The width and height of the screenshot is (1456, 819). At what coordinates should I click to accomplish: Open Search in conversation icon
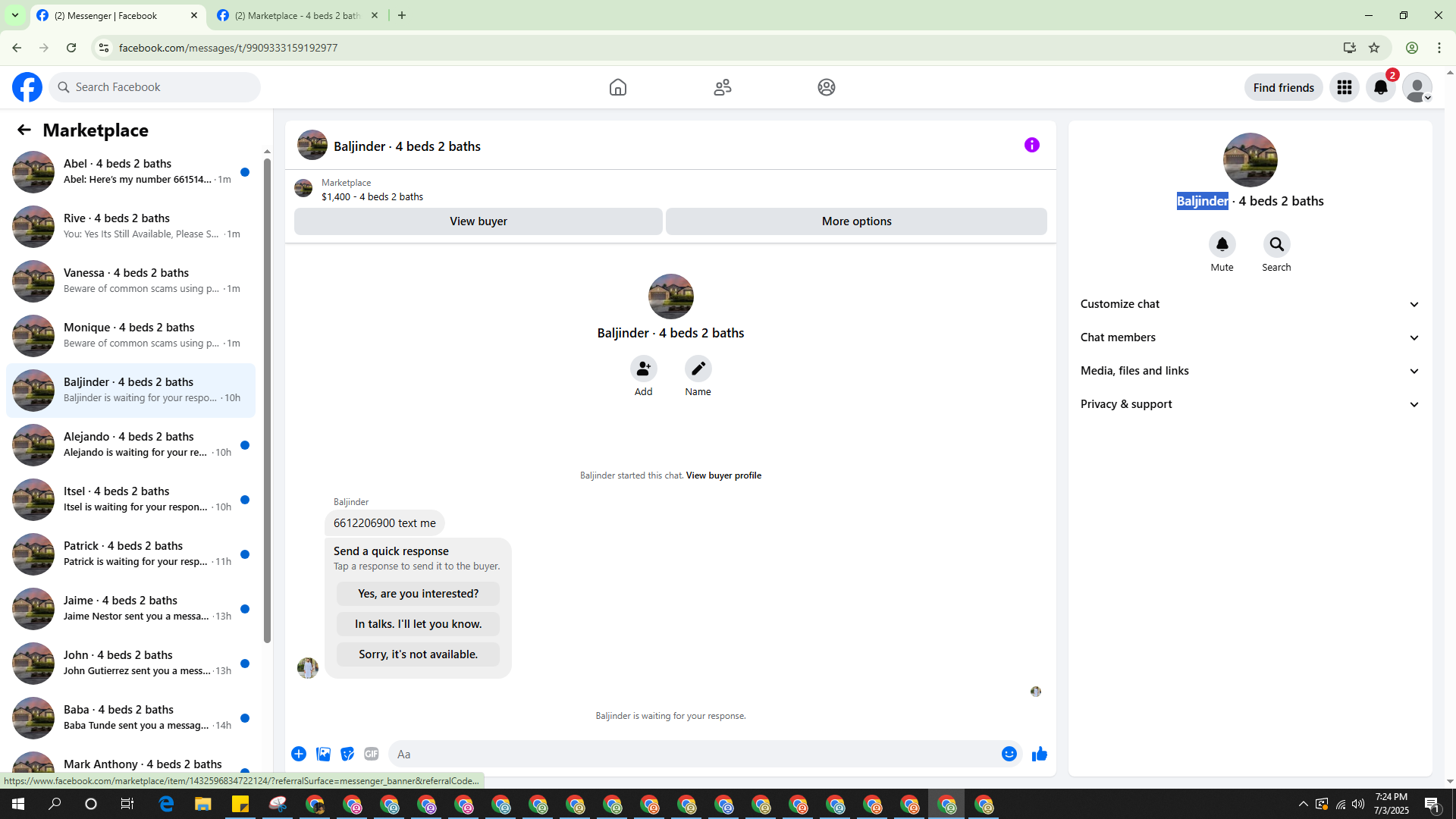point(1276,244)
